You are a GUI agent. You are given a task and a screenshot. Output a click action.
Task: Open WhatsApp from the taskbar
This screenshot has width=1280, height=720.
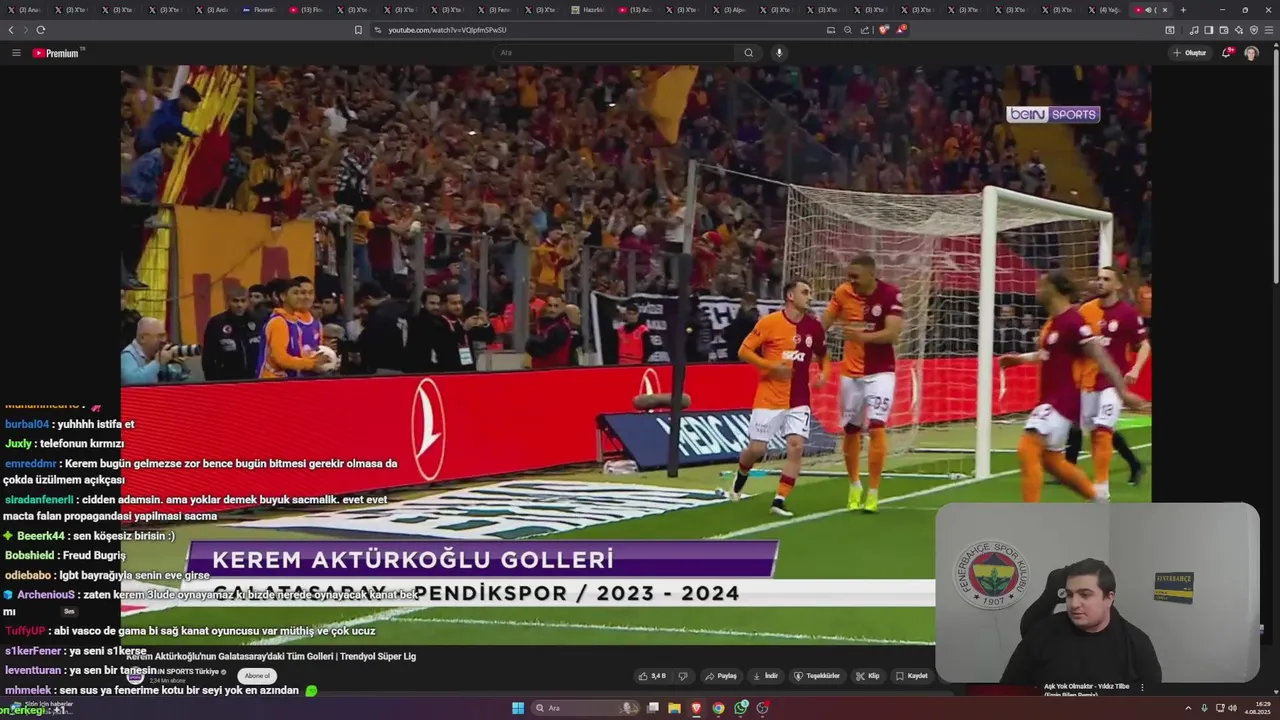[x=740, y=708]
